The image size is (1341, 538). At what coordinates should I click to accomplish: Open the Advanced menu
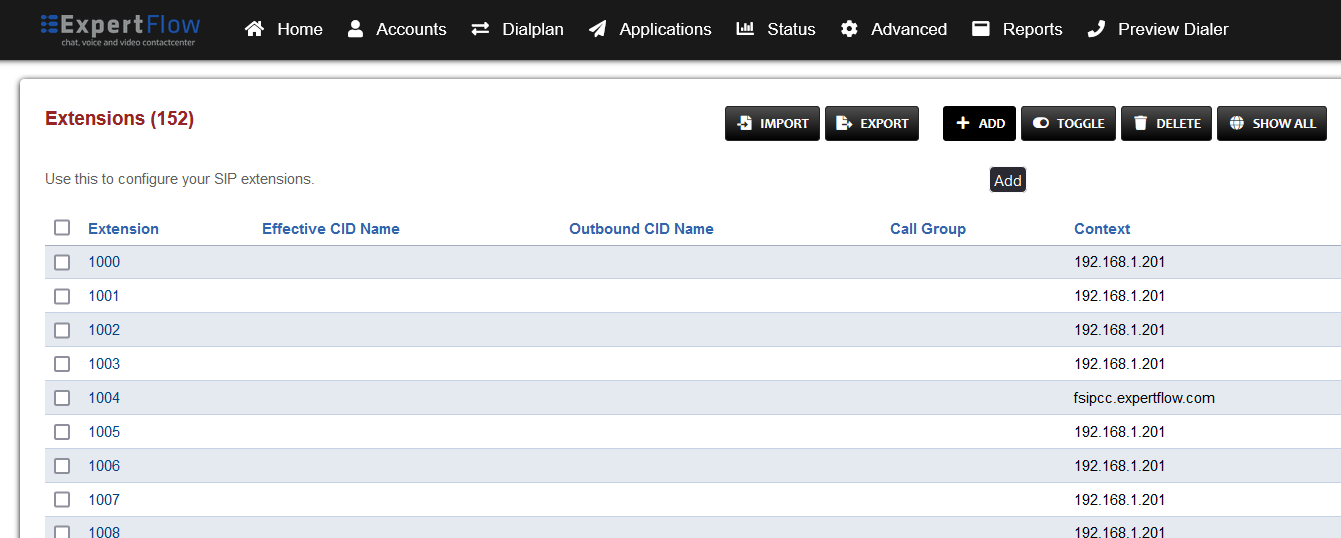(908, 29)
